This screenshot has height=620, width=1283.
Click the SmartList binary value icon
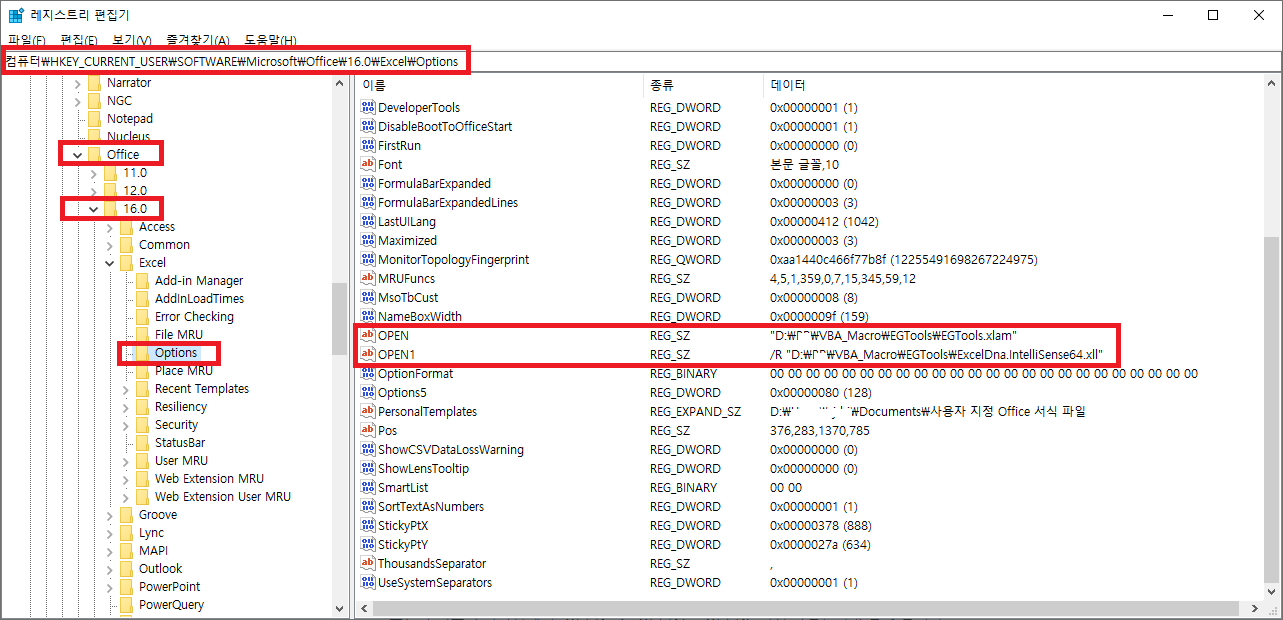(367, 488)
